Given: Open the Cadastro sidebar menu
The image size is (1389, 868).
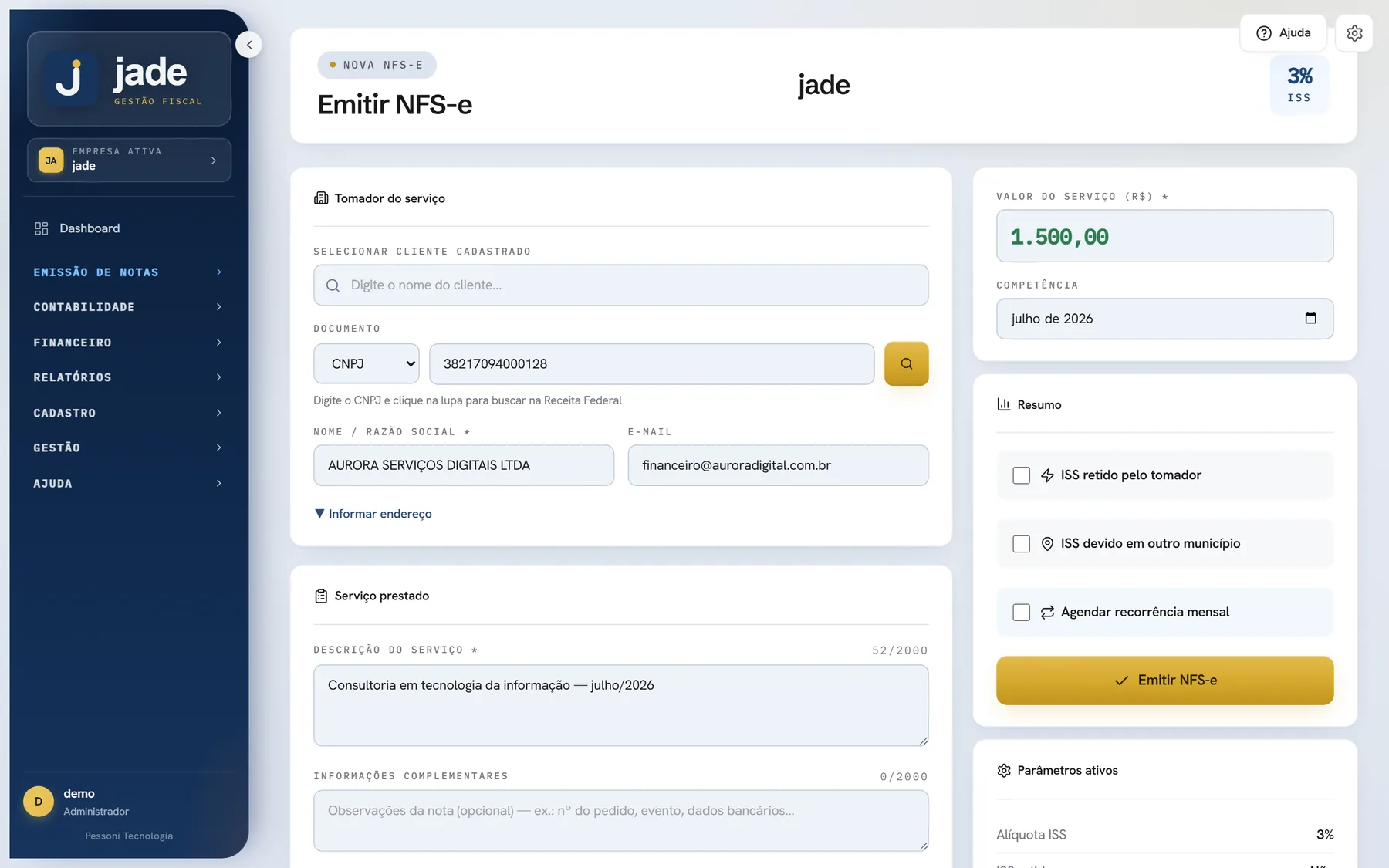Looking at the screenshot, I should coord(128,413).
